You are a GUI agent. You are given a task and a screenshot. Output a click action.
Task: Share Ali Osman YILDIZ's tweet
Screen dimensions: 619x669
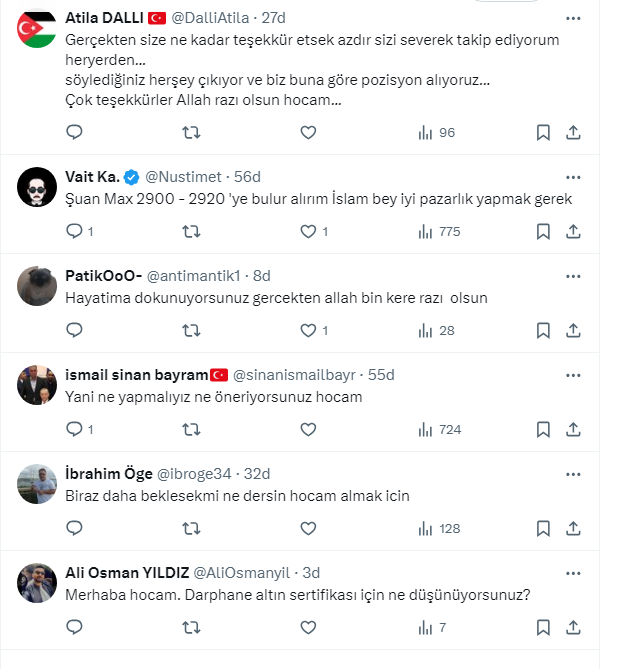(x=573, y=627)
